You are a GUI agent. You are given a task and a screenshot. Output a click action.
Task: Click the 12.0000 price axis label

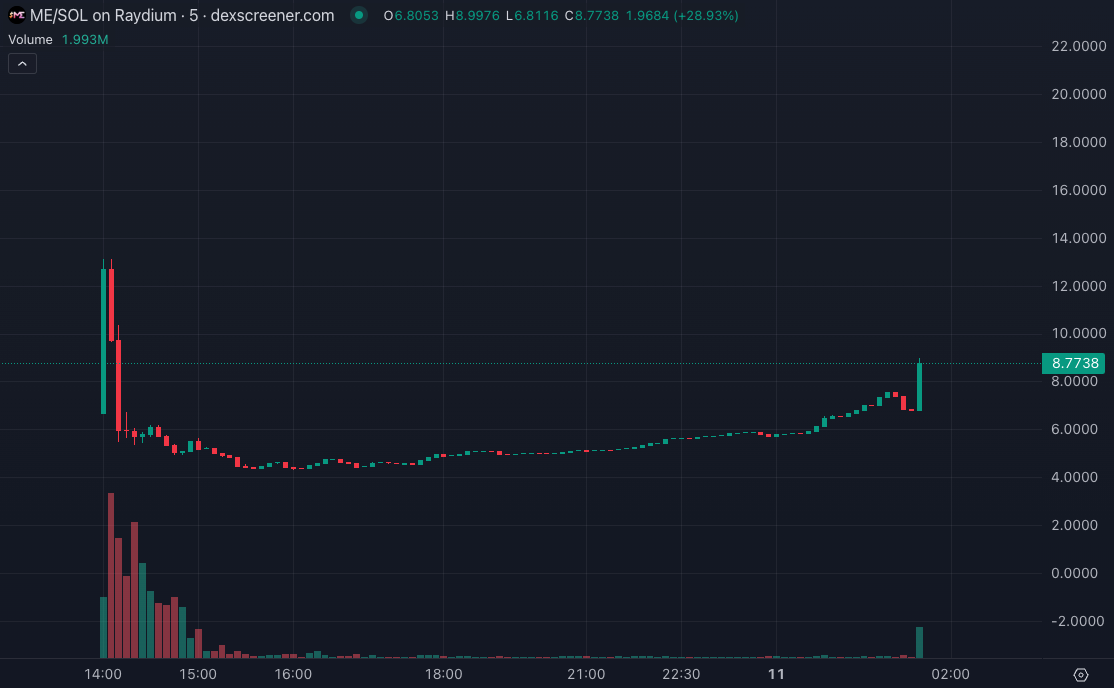[x=1078, y=286]
